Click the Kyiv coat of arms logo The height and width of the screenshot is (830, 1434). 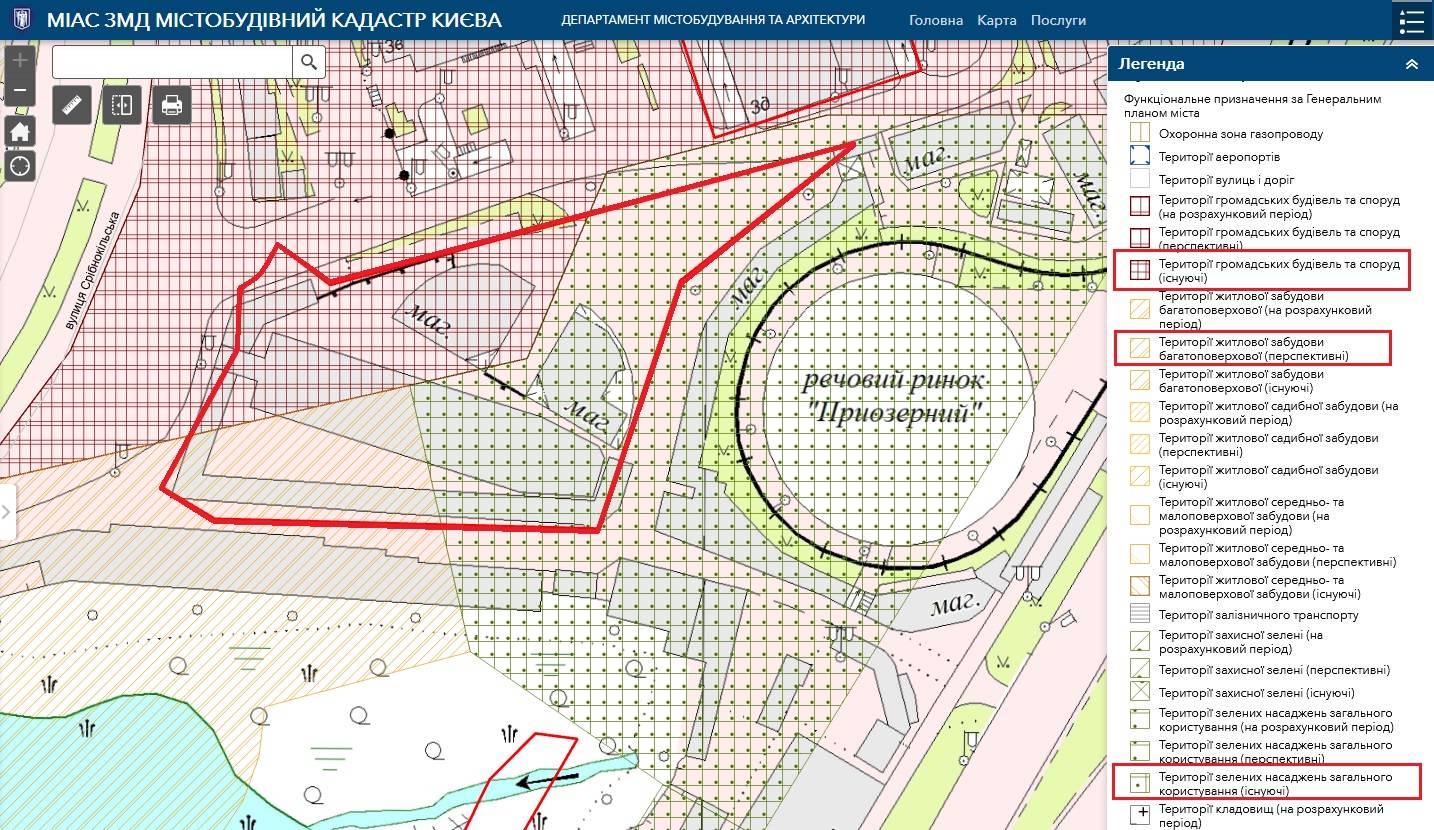coord(22,20)
